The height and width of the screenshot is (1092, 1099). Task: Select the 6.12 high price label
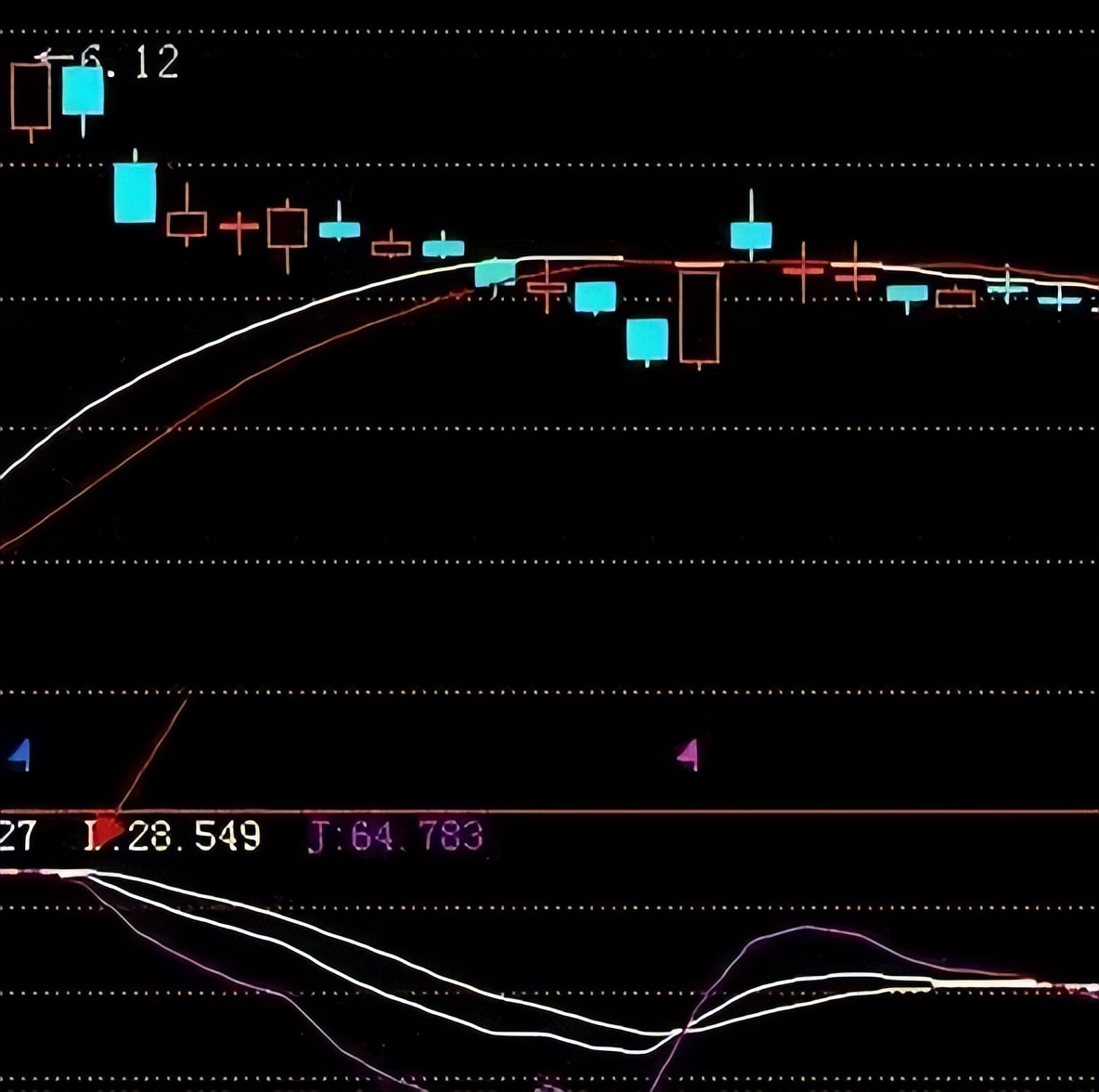tap(130, 61)
